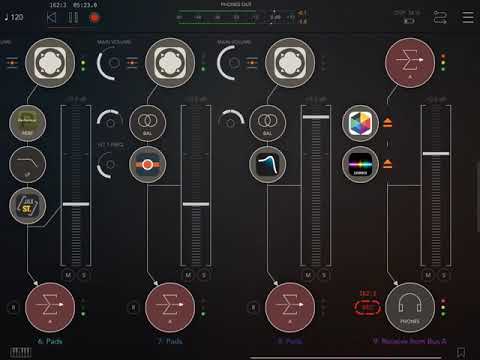Open the rainbow spectrum plugin on channel 9
This screenshot has width=480, height=360.
pos(360,164)
